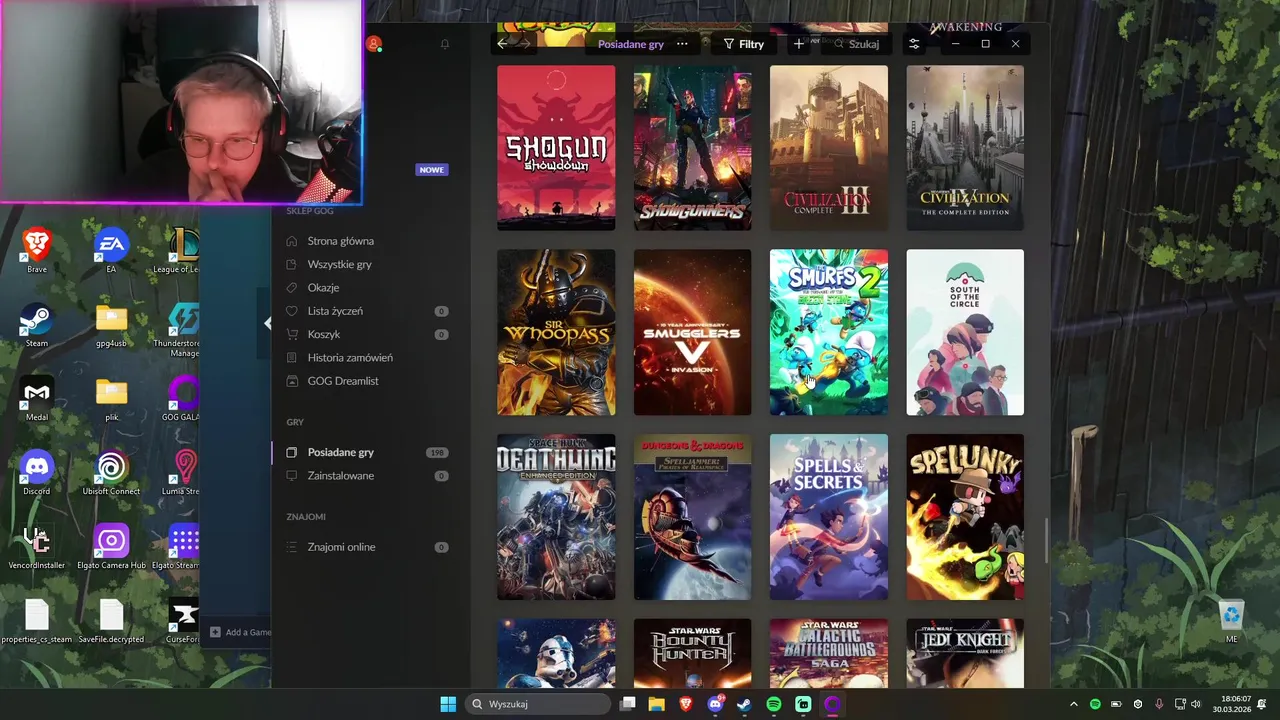
Task: Select properties_cs_steam desktop file
Action: (37, 621)
